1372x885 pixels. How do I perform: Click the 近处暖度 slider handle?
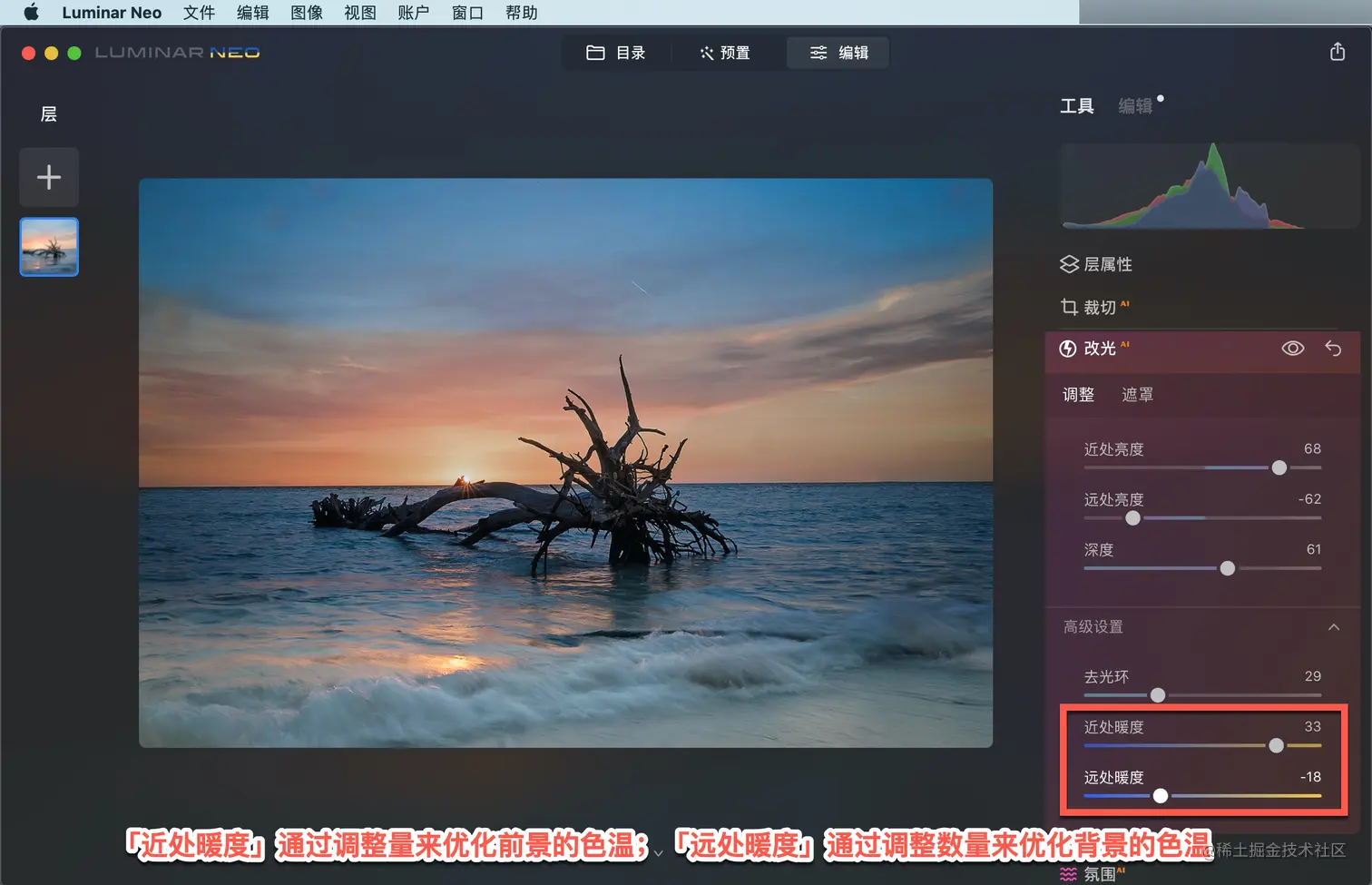pos(1277,745)
